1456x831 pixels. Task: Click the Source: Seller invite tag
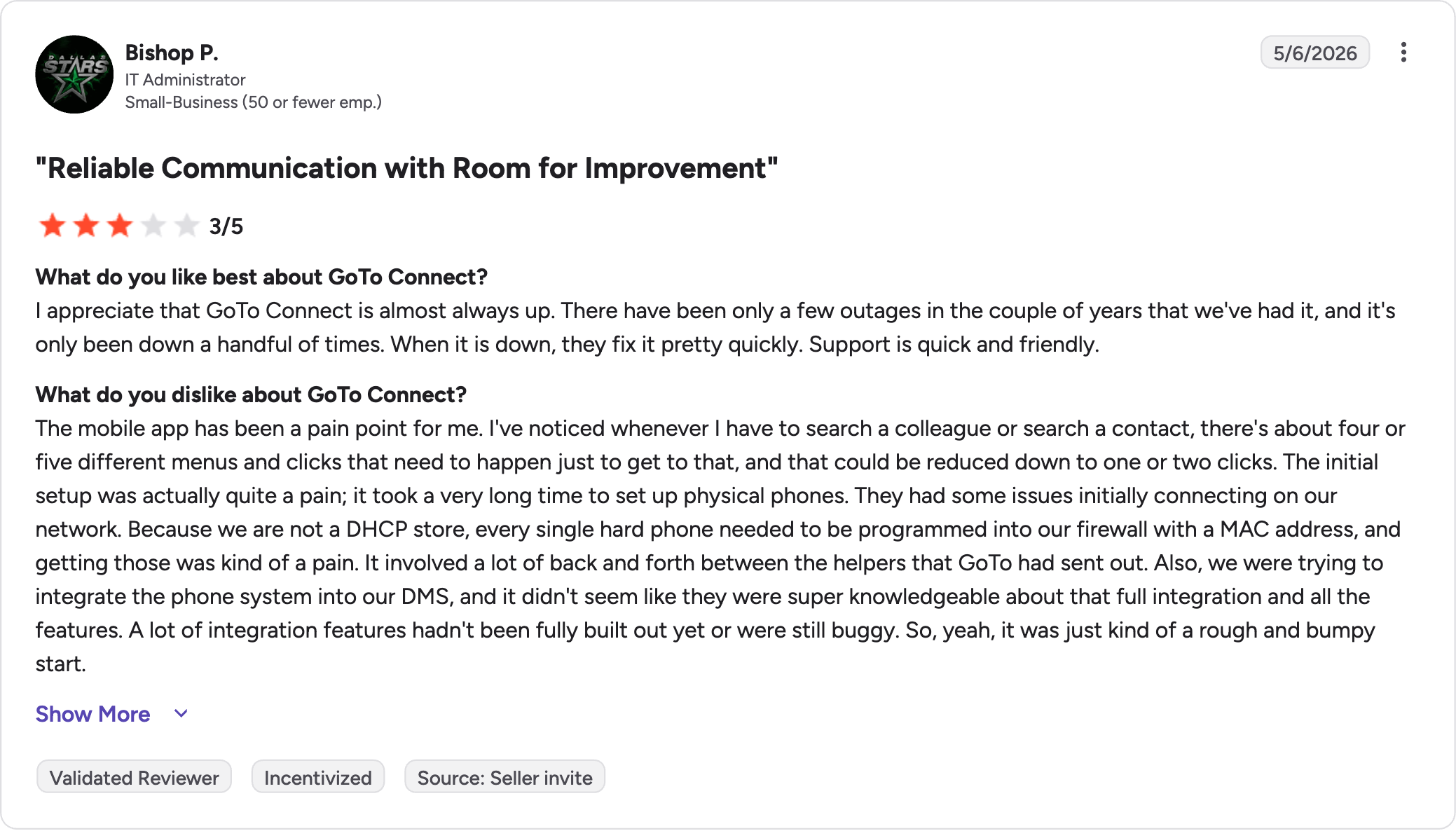pyautogui.click(x=504, y=777)
